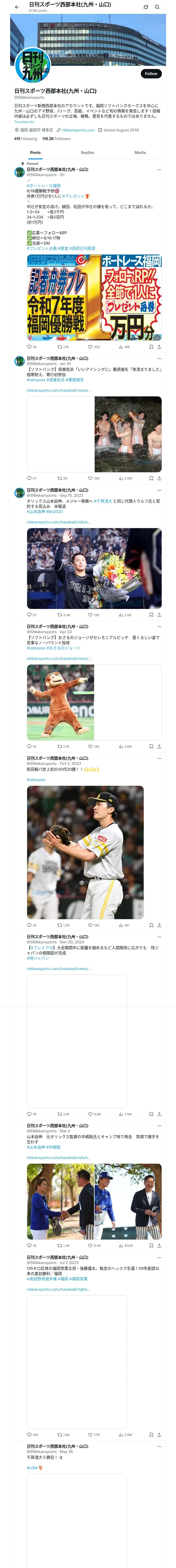Viewport: 176px width, 1568px height.
Task: Switch to the Media tab
Action: [x=140, y=153]
